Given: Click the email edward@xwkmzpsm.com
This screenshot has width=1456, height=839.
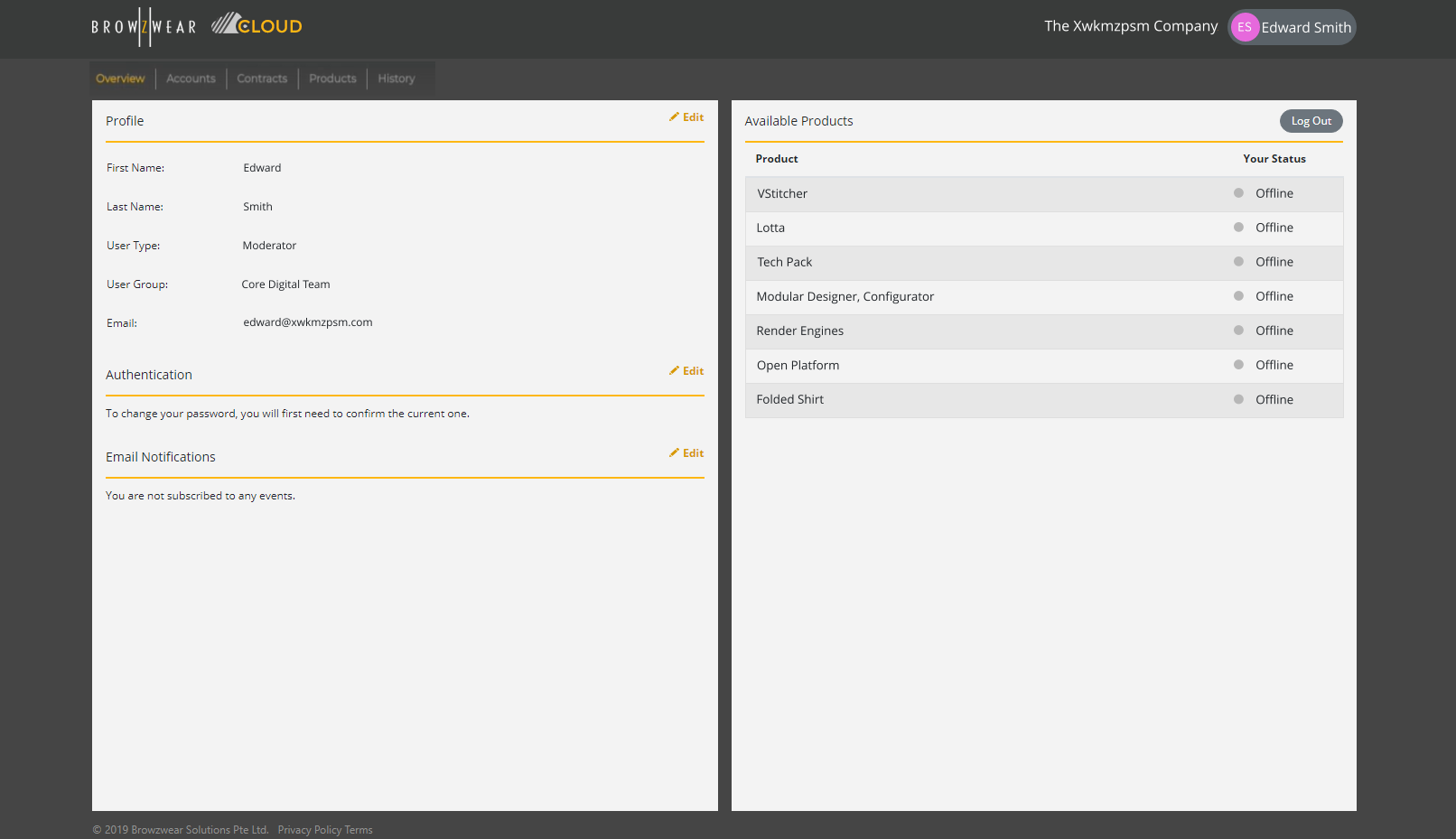Looking at the screenshot, I should point(307,322).
